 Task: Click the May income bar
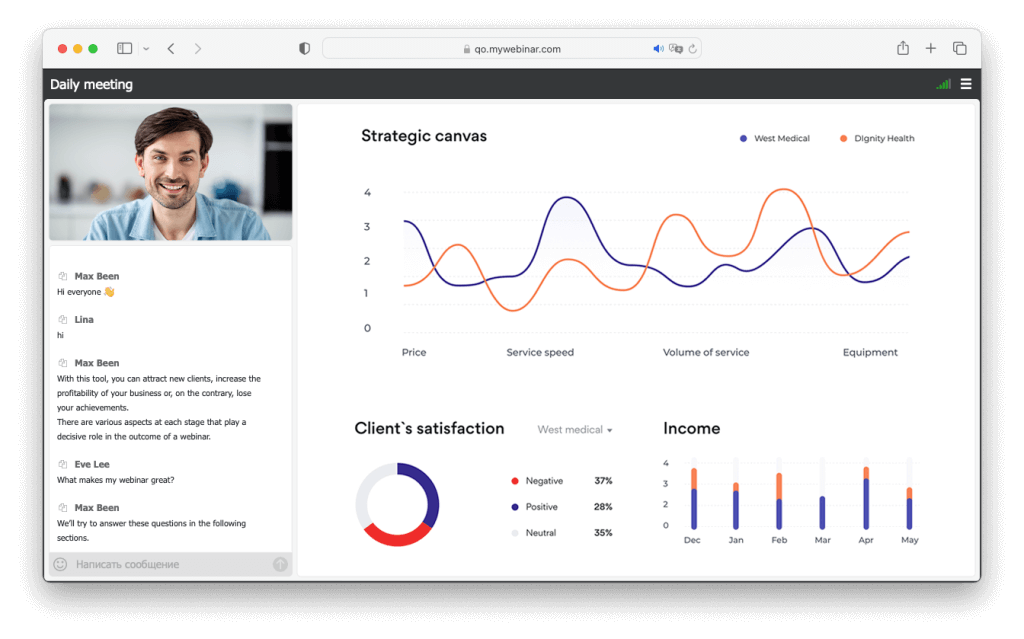click(909, 508)
